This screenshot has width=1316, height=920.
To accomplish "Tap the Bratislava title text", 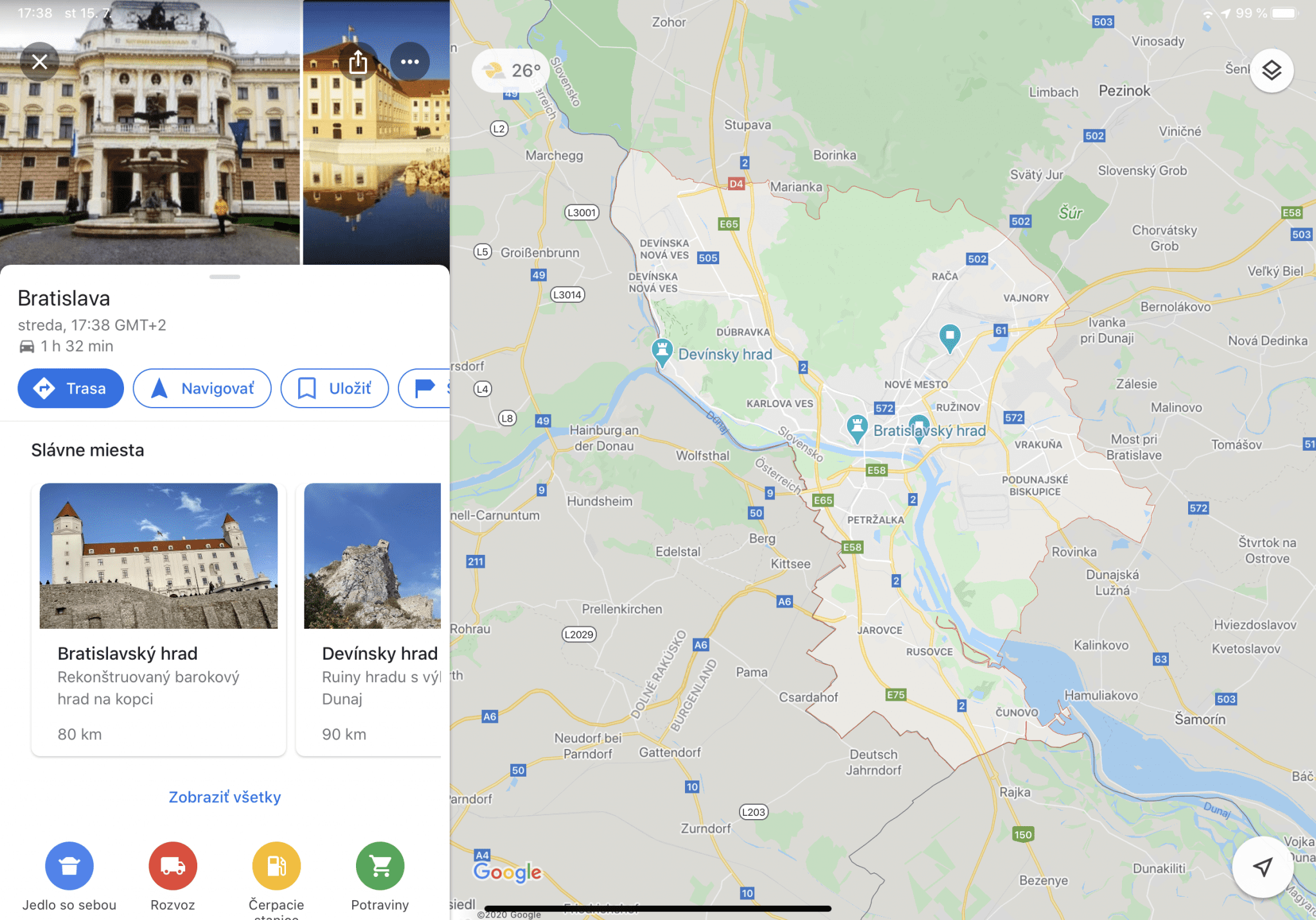I will click(64, 298).
